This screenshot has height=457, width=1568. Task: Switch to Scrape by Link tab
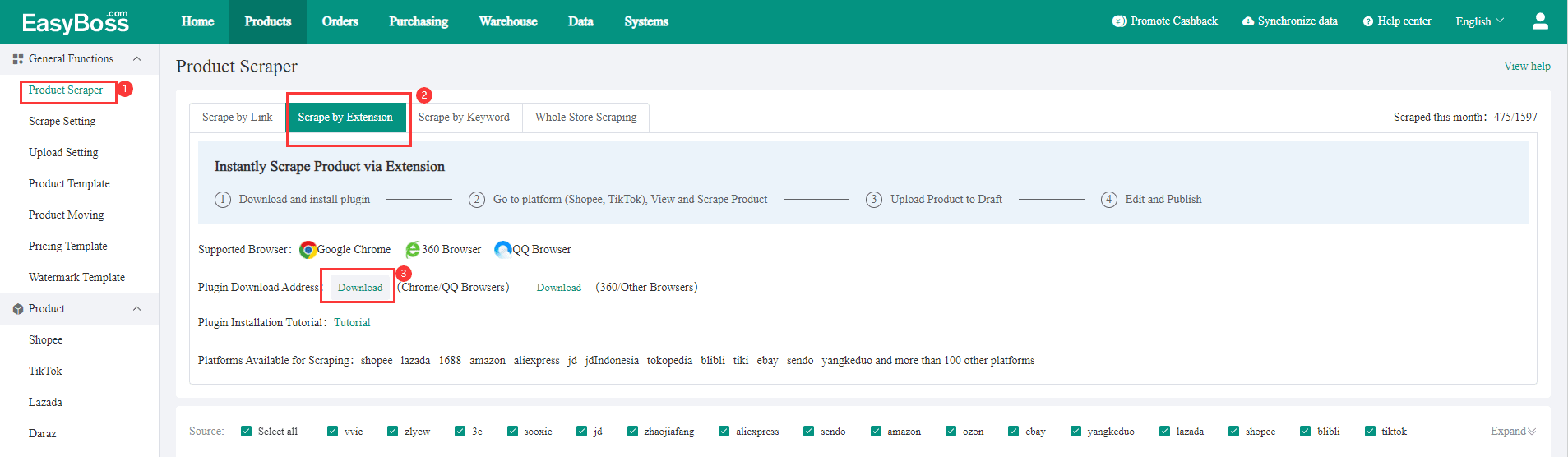[238, 118]
